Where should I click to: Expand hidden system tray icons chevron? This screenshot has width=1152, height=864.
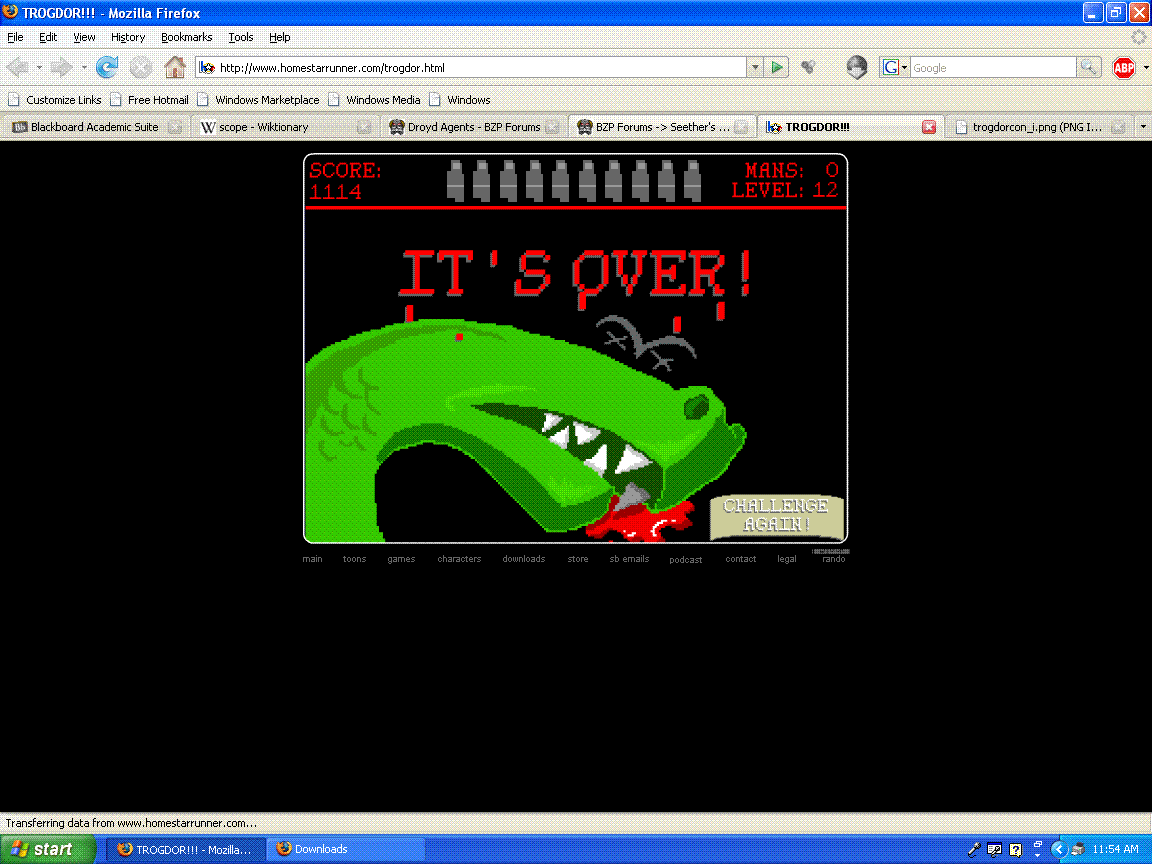click(x=1058, y=849)
